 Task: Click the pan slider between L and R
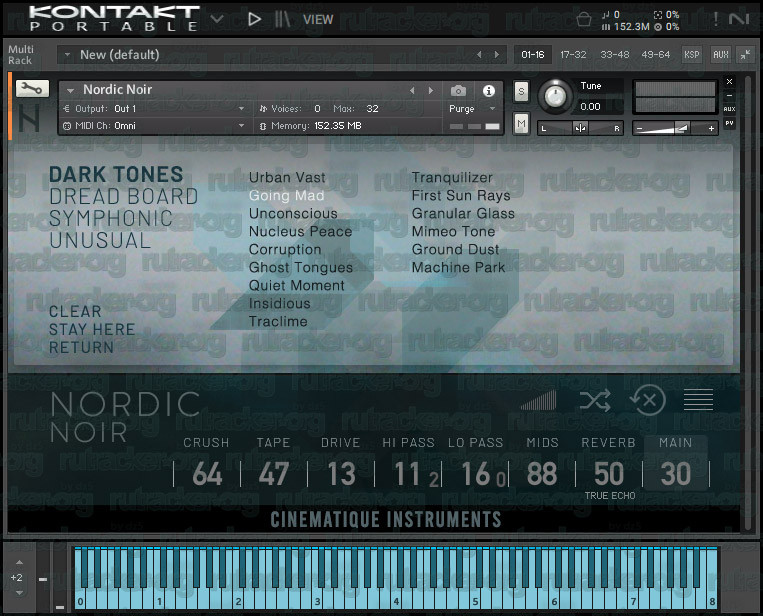click(580, 128)
